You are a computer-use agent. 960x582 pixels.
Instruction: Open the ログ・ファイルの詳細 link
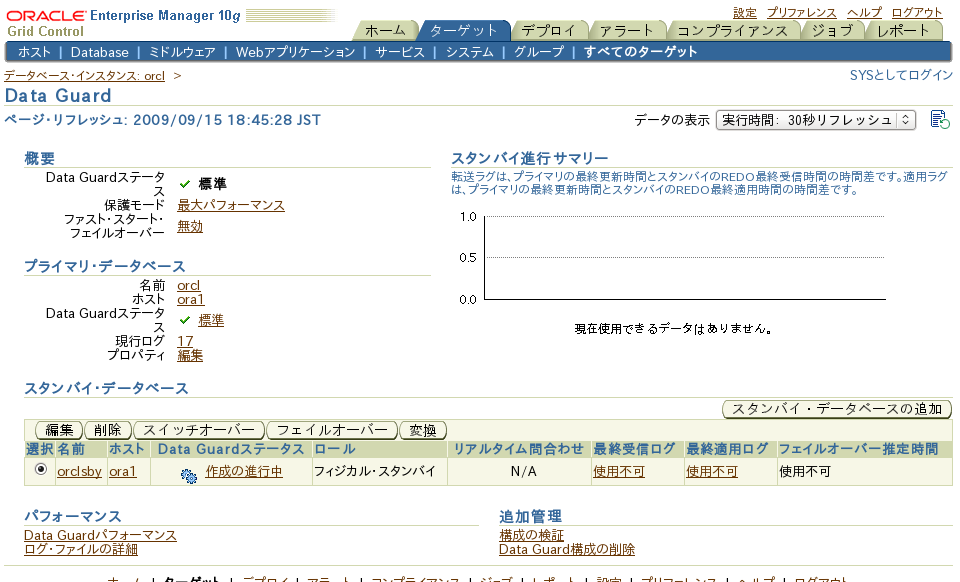(x=81, y=550)
